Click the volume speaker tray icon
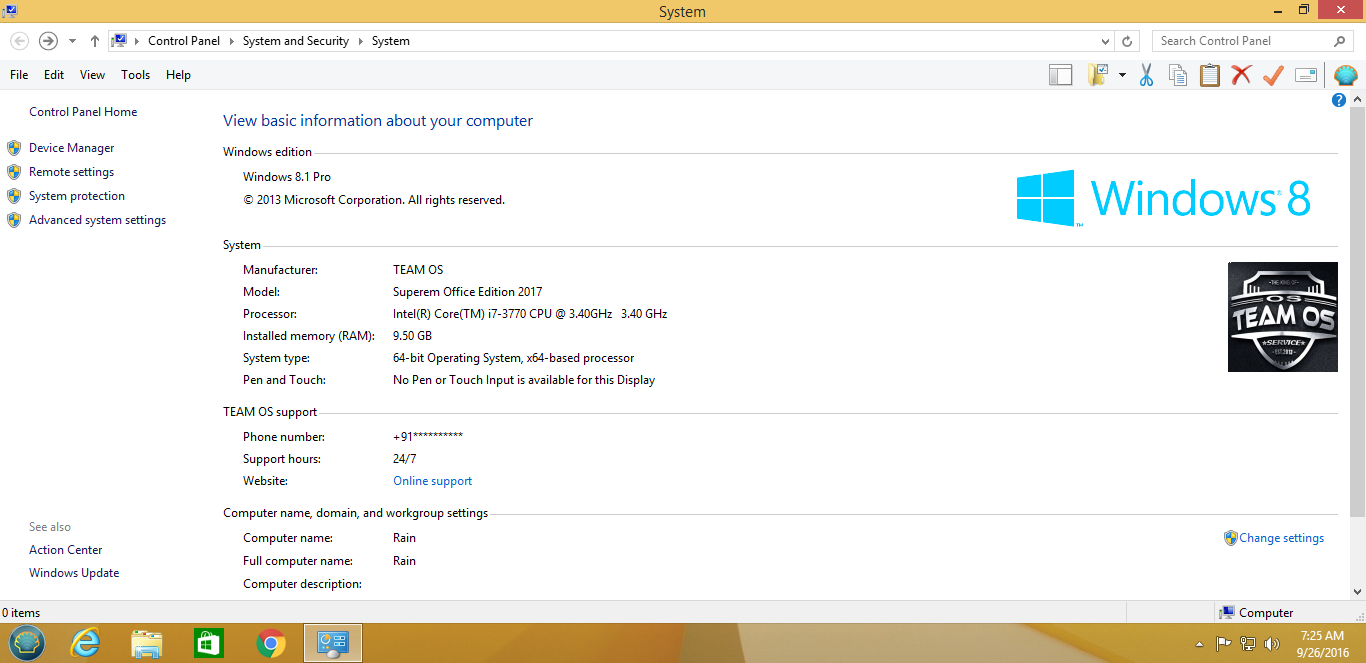This screenshot has height=663, width=1366. click(1272, 643)
